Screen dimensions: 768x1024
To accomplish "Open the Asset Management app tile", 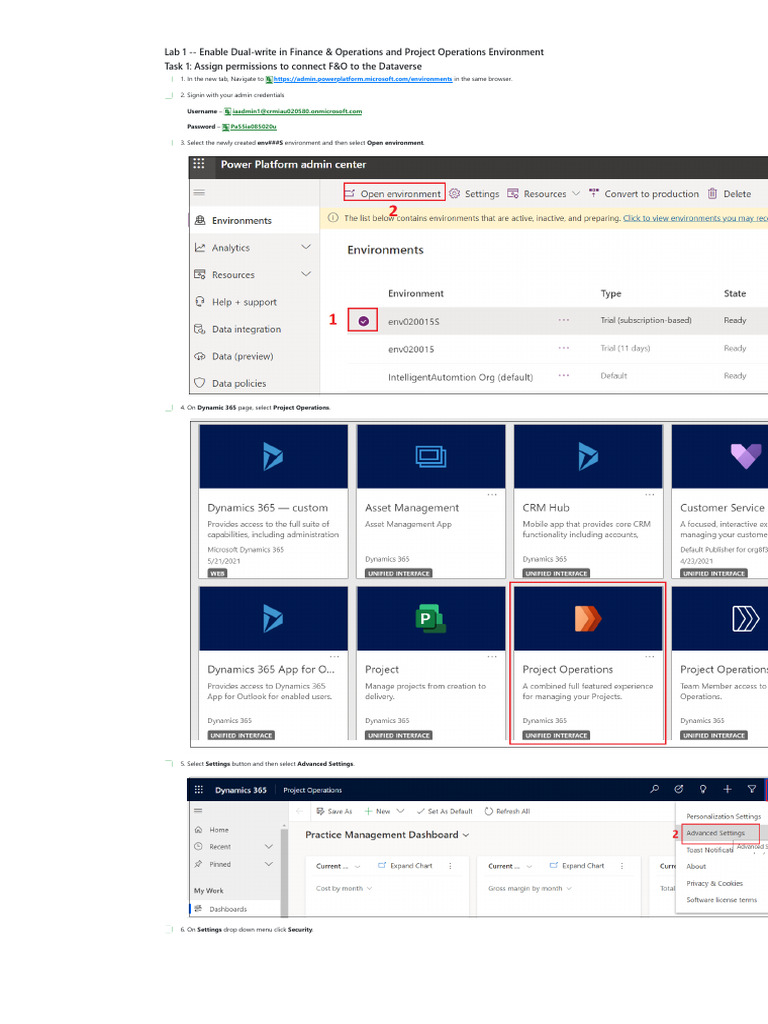I will tap(431, 501).
